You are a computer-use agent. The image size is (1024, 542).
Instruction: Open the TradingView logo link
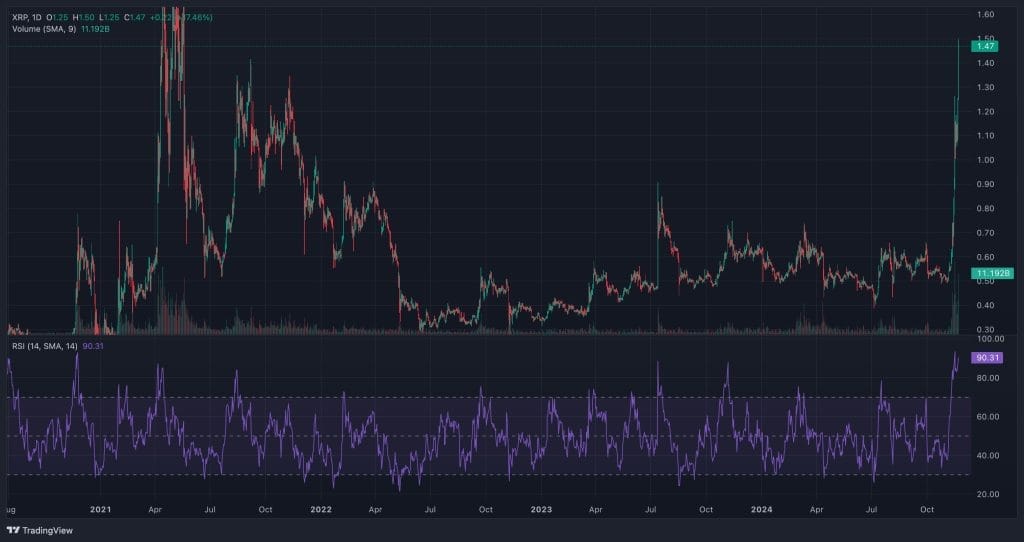[x=39, y=530]
